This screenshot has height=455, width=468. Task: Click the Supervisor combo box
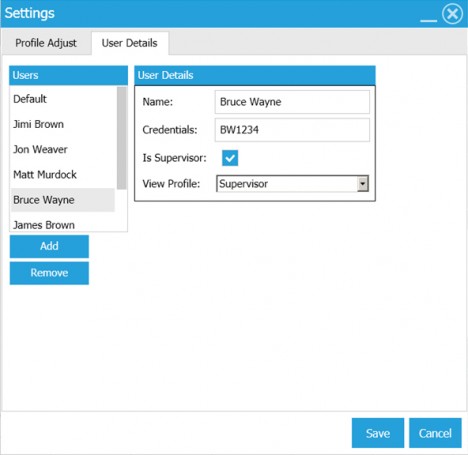292,184
